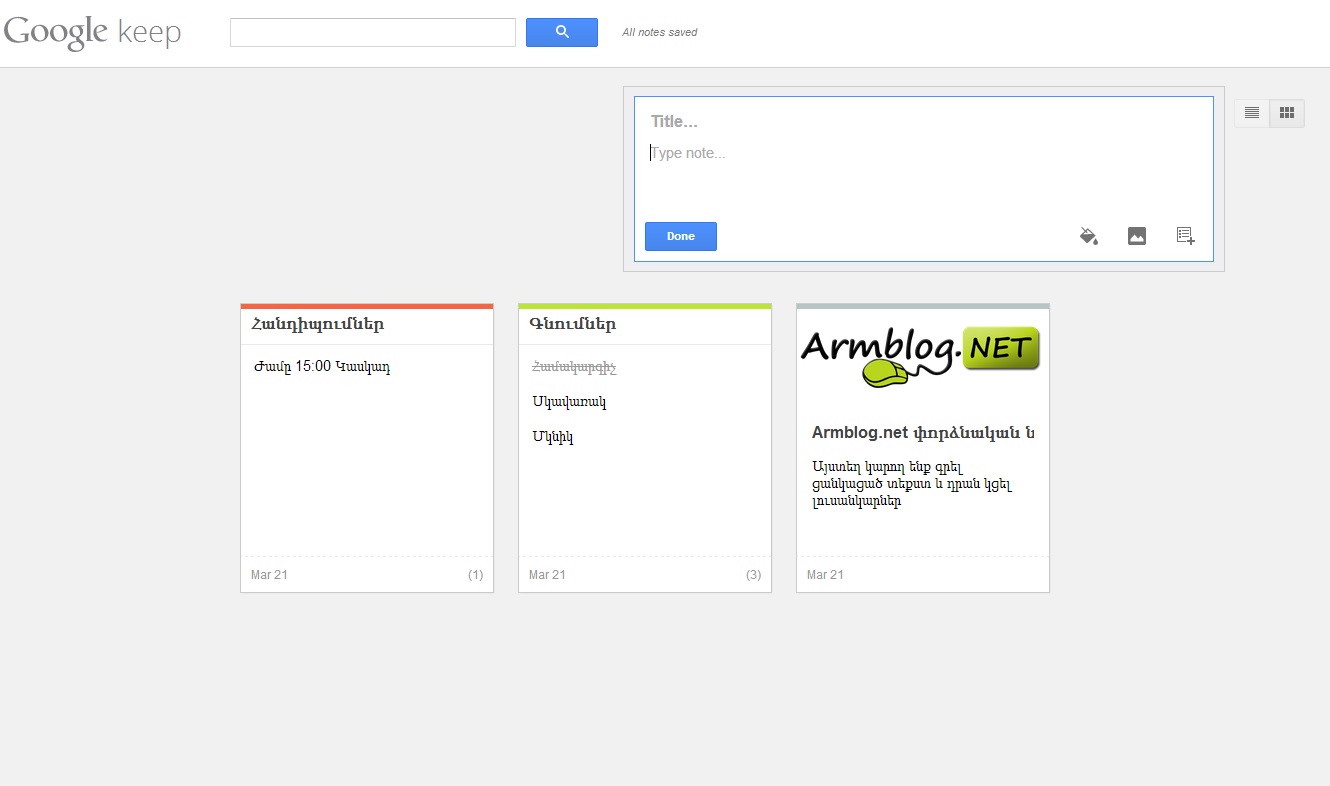Click the add image icon
The image size is (1330, 786).
pos(1137,236)
